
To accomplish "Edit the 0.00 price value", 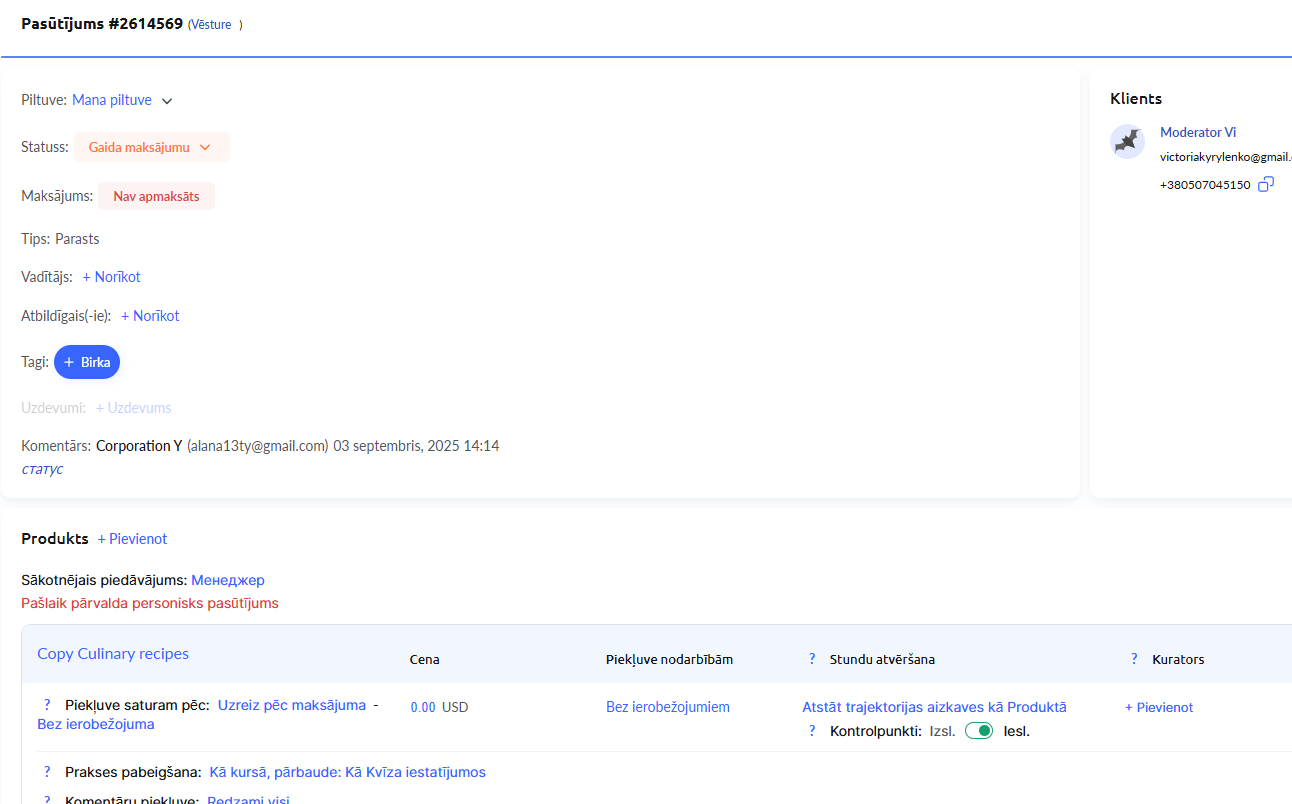I will coord(423,707).
